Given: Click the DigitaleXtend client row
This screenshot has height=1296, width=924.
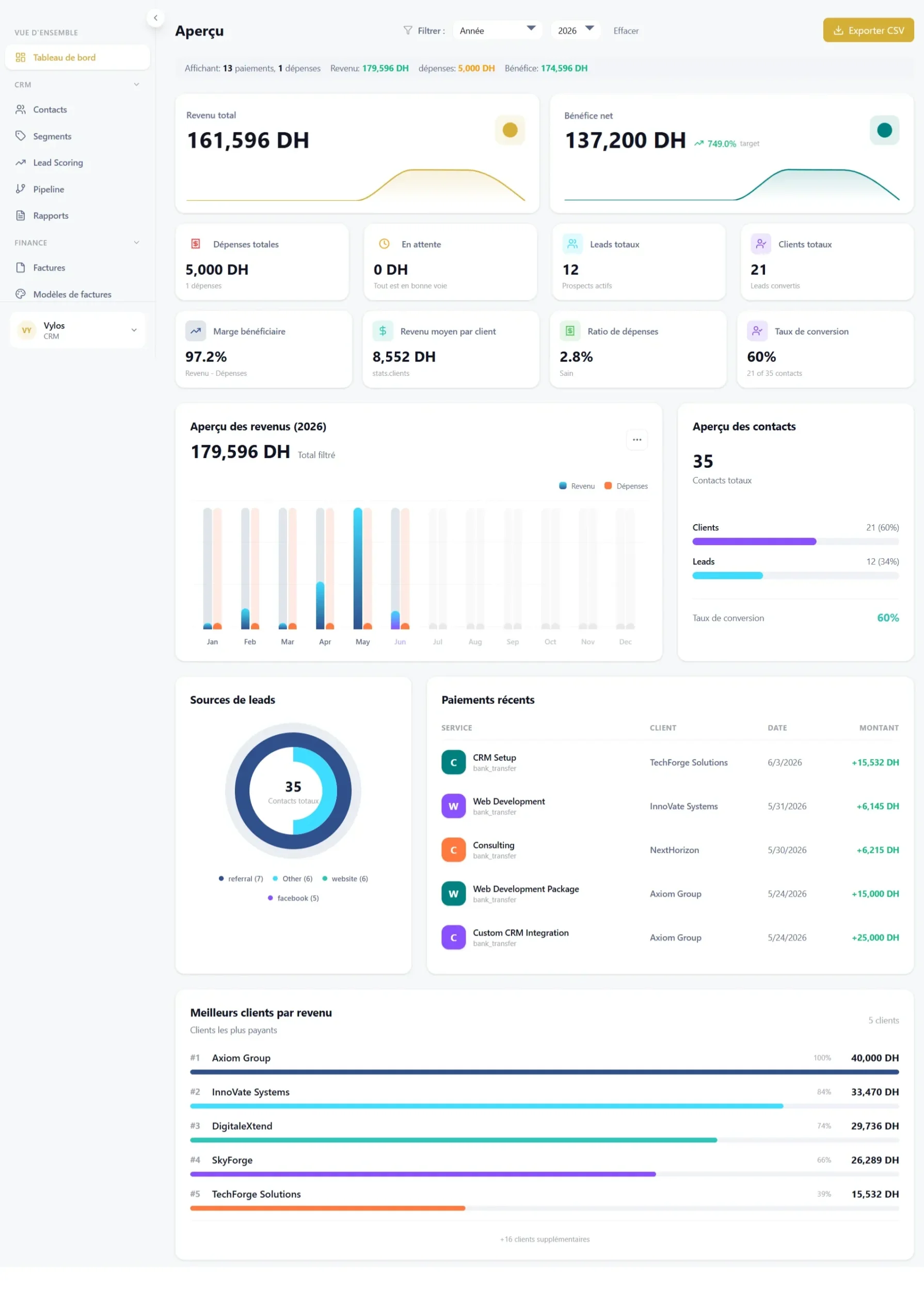Looking at the screenshot, I should pos(545,1132).
